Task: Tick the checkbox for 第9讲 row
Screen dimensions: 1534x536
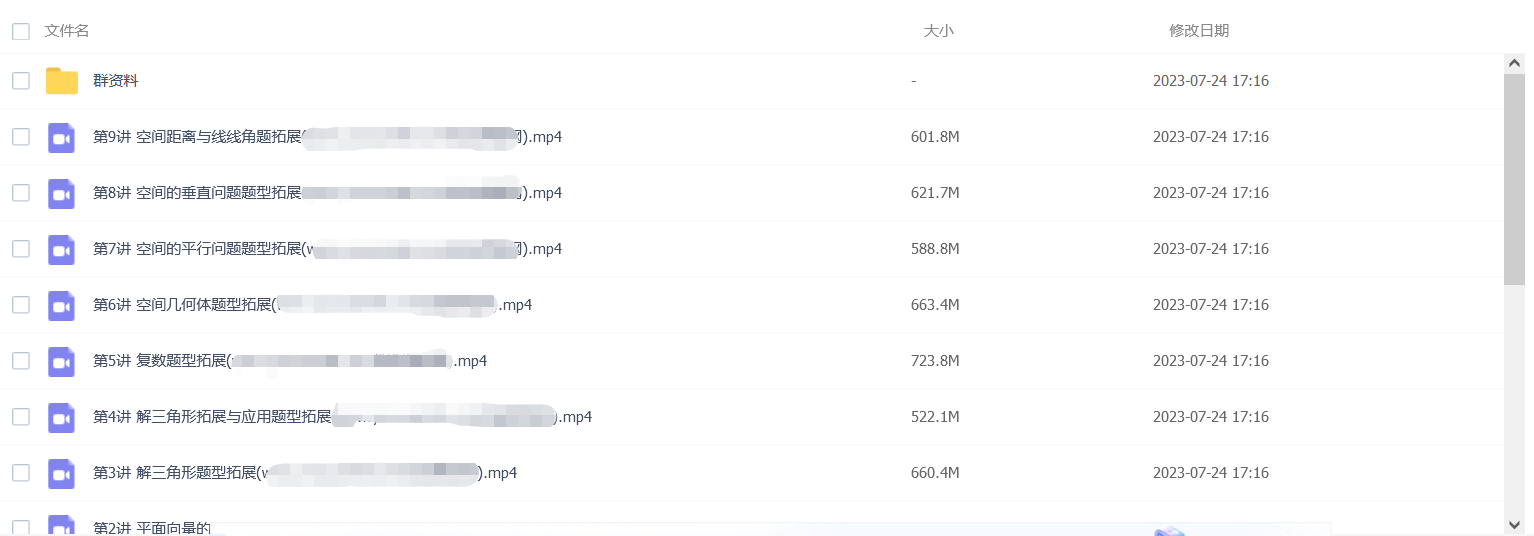Action: [21, 137]
